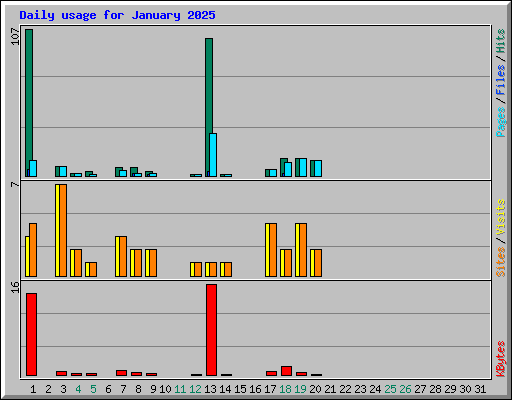Click the orange Sites bar for day 17
512x400 pixels.
tap(273, 250)
